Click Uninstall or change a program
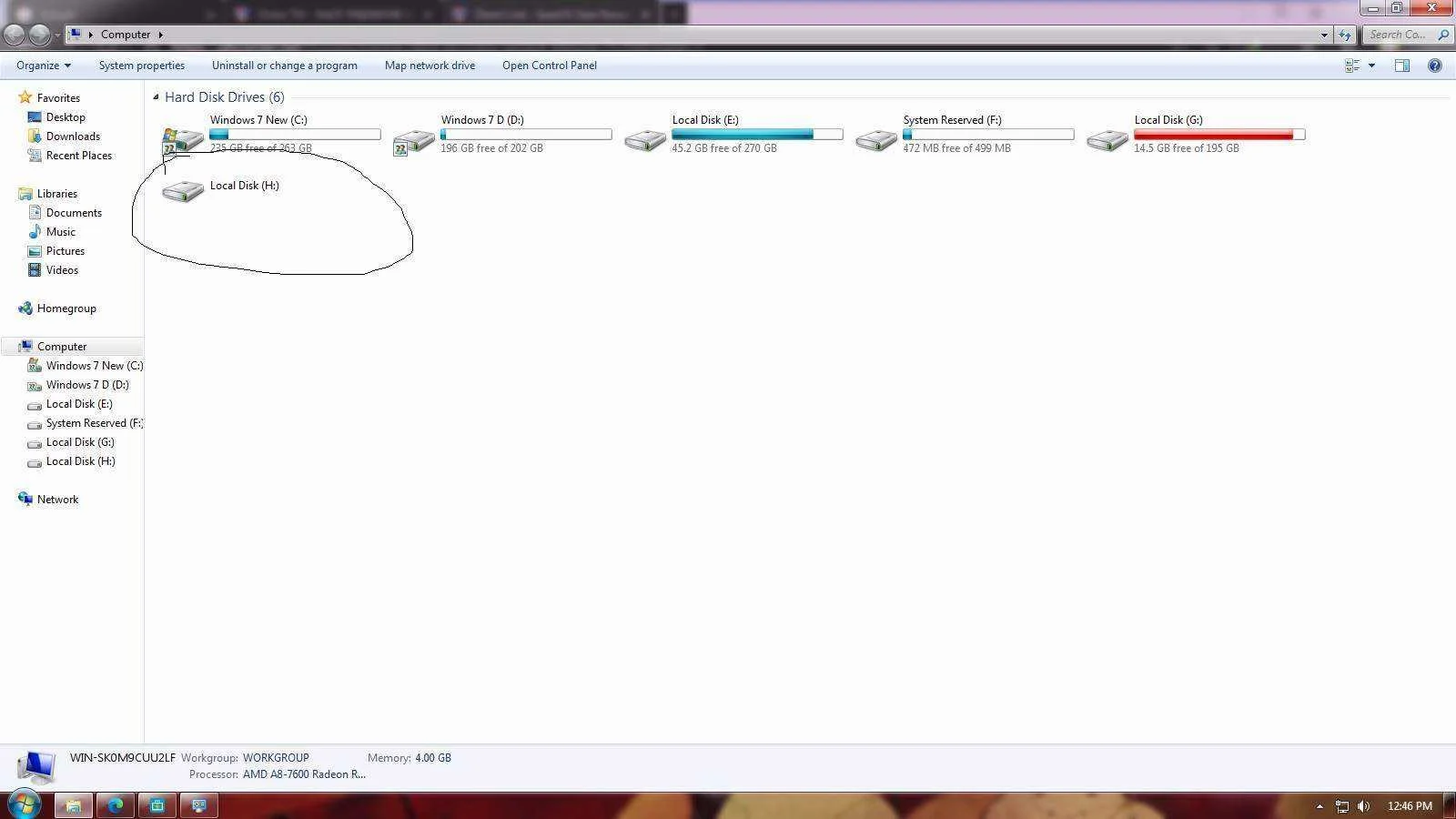 coord(284,66)
